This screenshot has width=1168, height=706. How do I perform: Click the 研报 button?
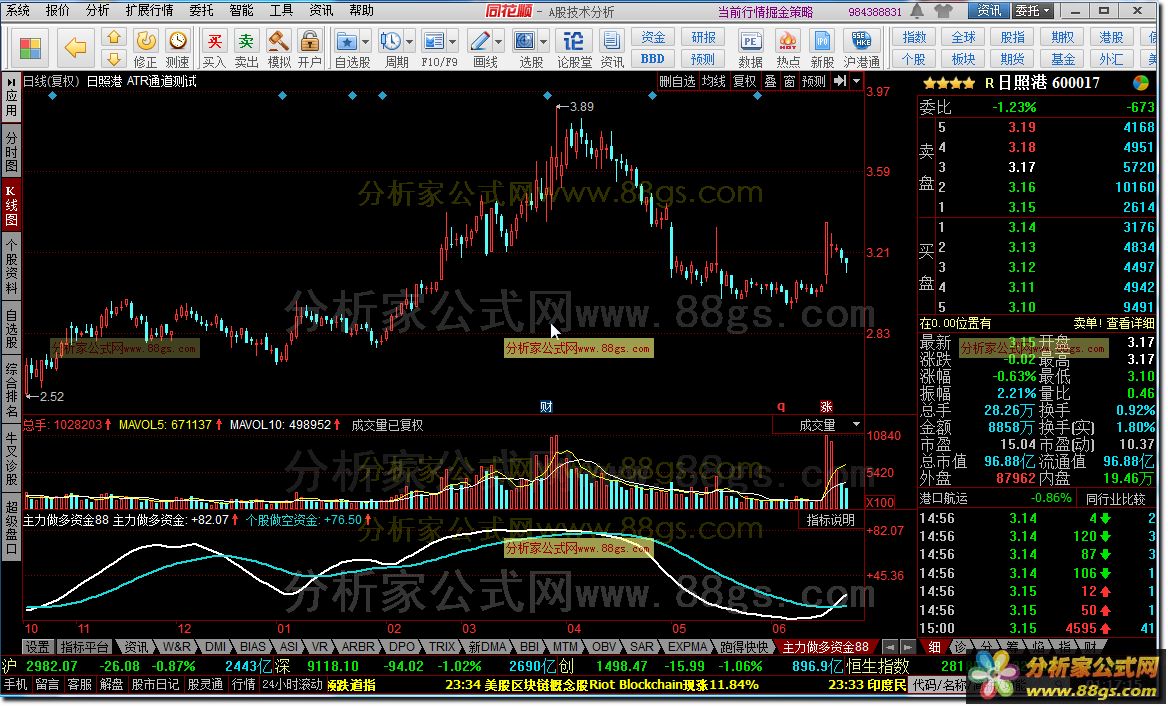pos(702,37)
